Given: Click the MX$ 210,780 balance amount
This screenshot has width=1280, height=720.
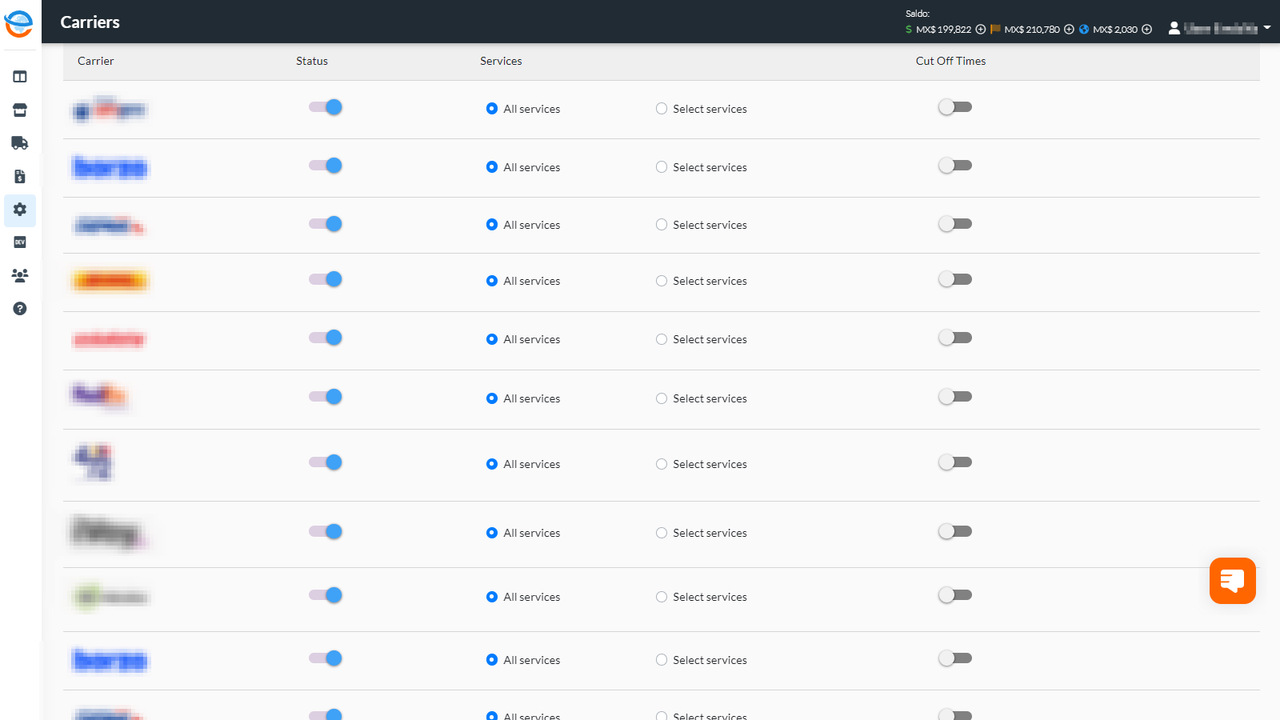Looking at the screenshot, I should pyautogui.click(x=1032, y=30).
